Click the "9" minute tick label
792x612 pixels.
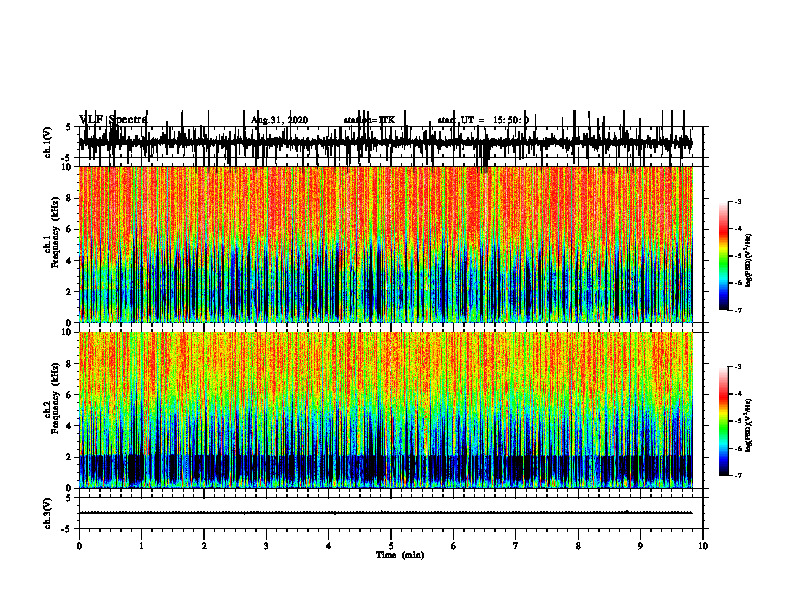pyautogui.click(x=640, y=546)
